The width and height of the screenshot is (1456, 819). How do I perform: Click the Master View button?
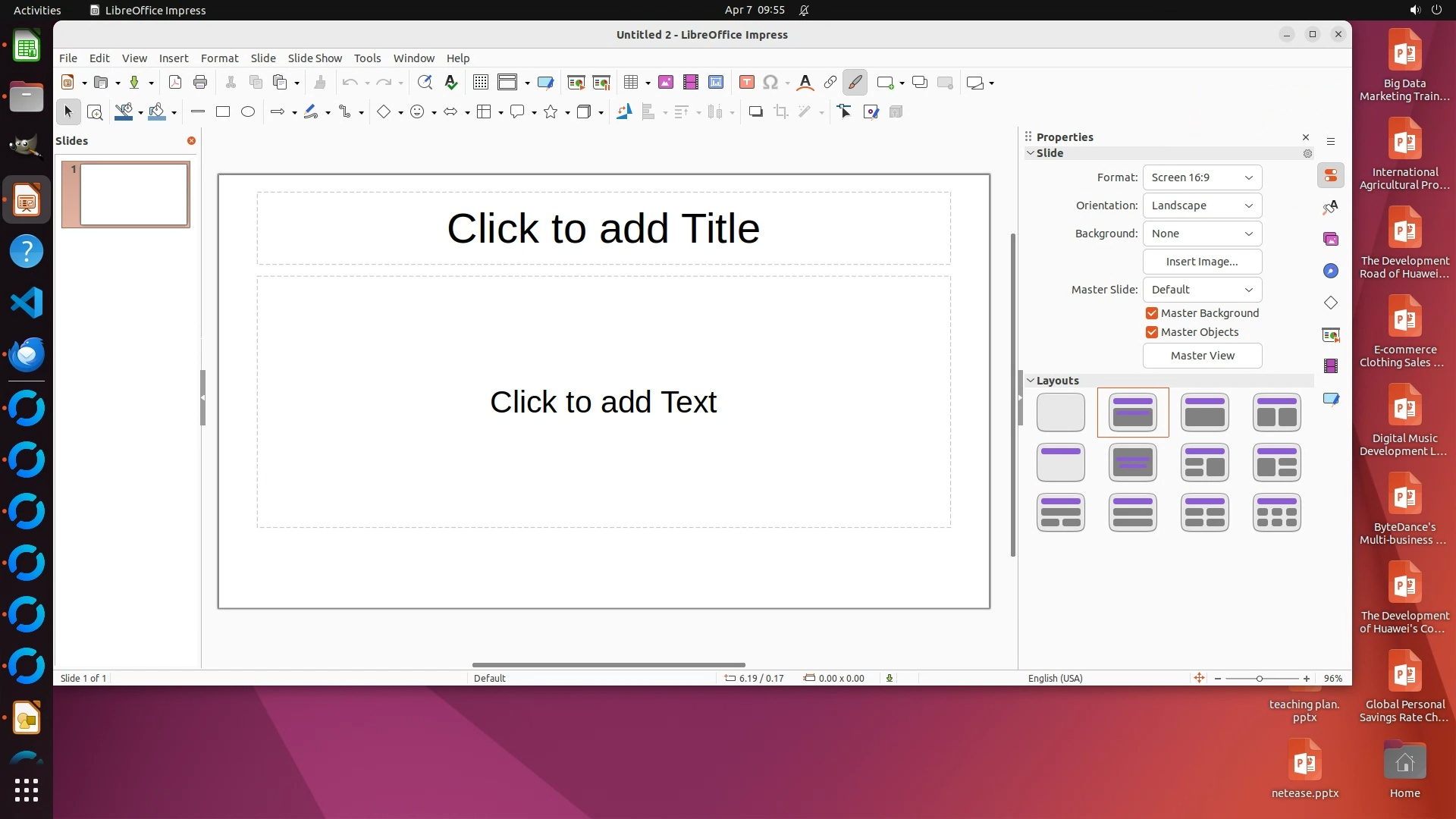(x=1202, y=356)
